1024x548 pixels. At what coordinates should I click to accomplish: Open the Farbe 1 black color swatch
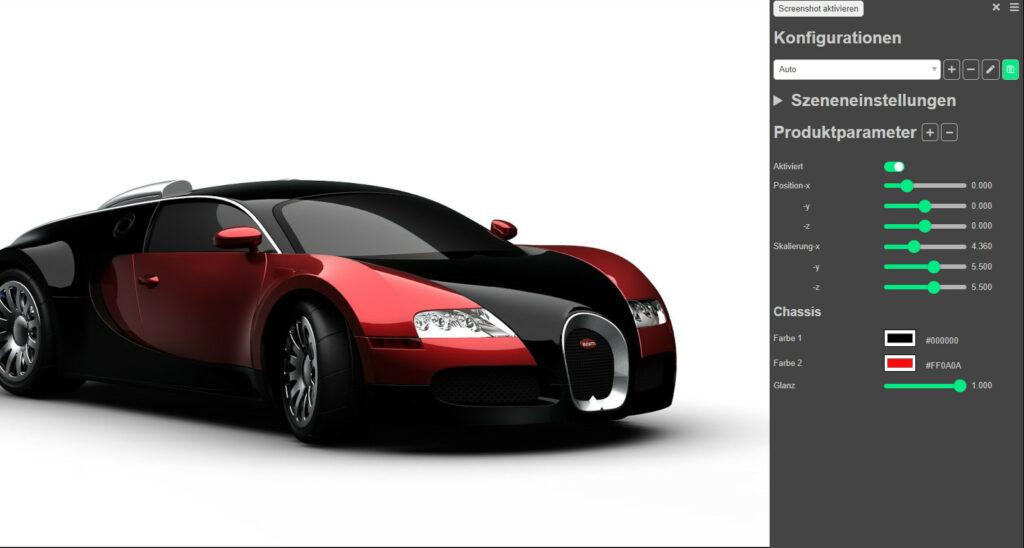tap(899, 338)
